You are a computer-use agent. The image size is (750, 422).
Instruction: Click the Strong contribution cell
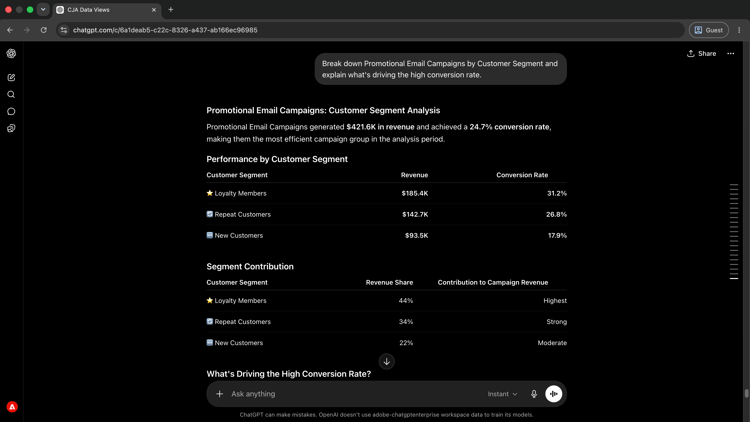(x=556, y=322)
